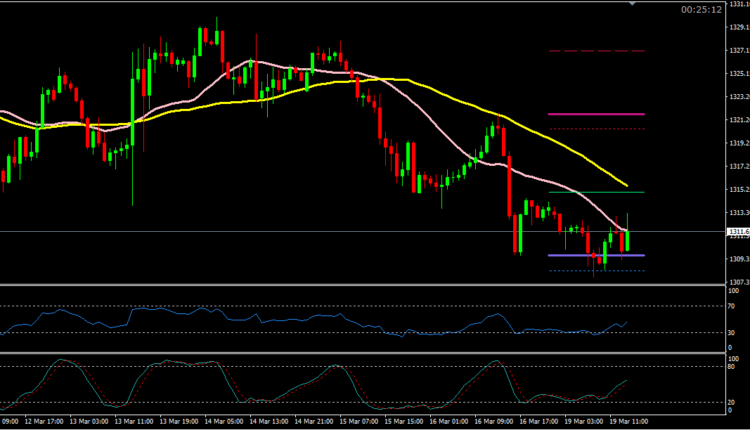Click the chart shift triangle marker at top
Viewport: 750px width, 430px height.
[631, 4]
